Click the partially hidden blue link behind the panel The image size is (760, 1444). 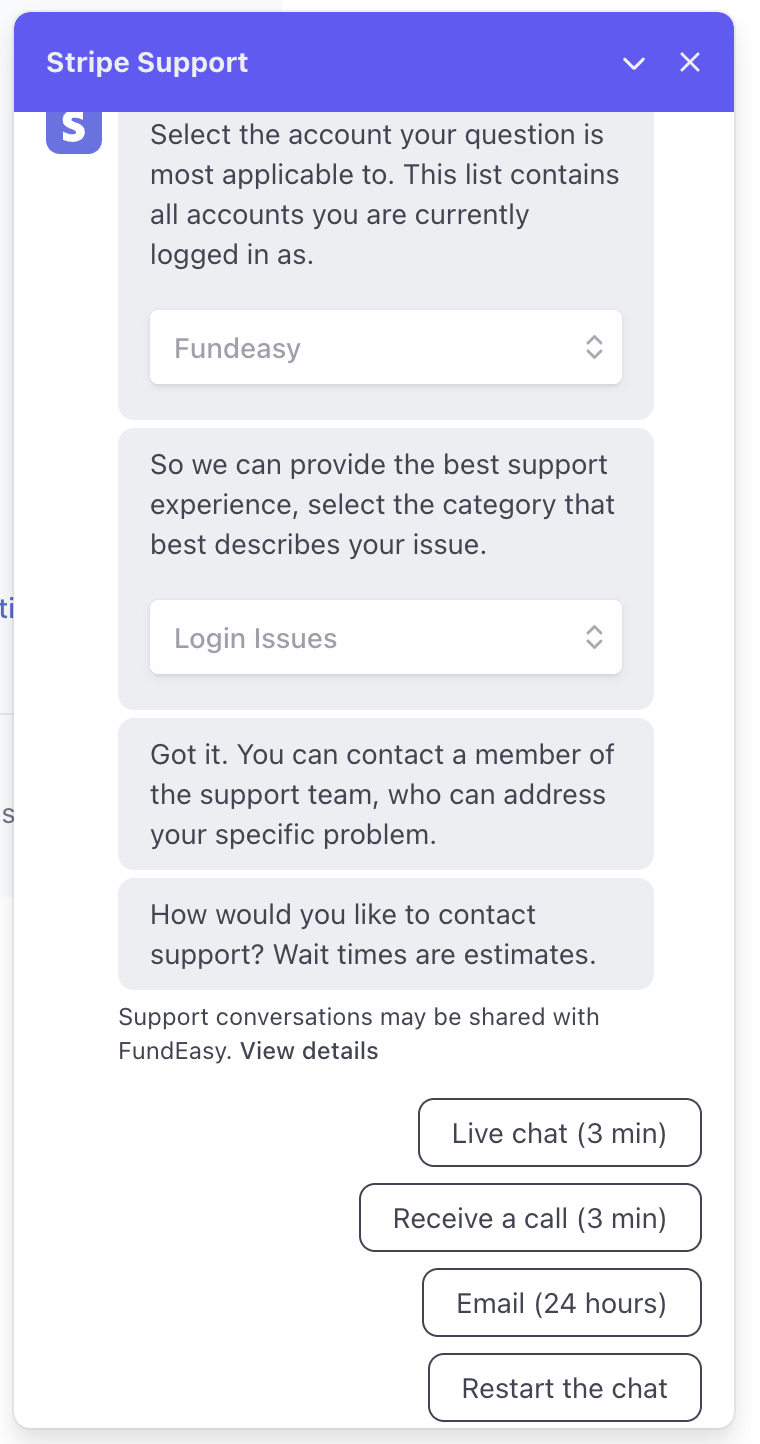6,608
